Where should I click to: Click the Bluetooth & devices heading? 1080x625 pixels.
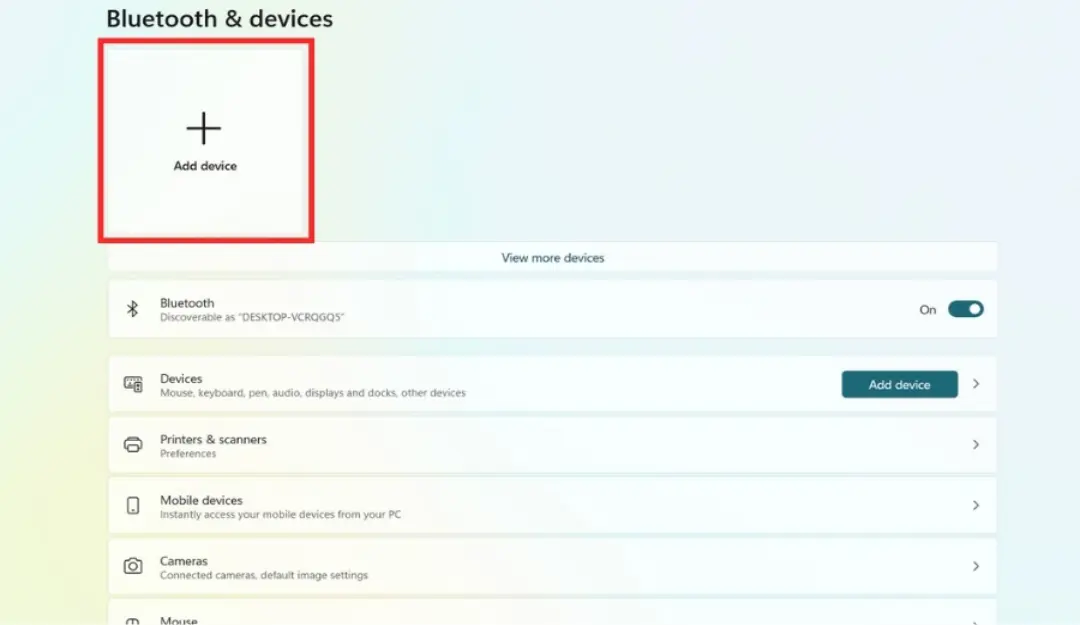pyautogui.click(x=219, y=19)
